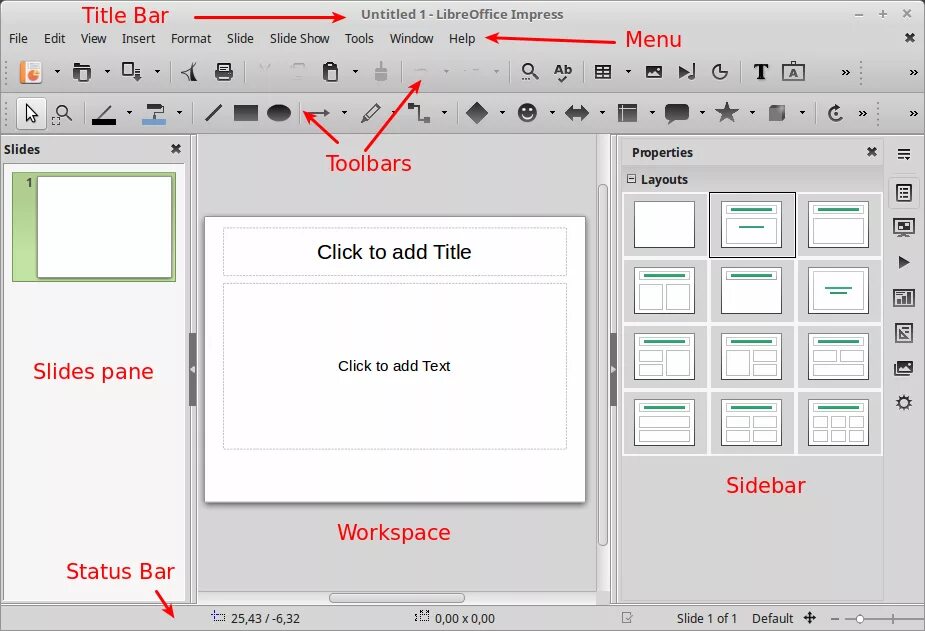The height and width of the screenshot is (631, 925).
Task: Select the Symbol Shapes smiley tool
Action: coord(527,113)
